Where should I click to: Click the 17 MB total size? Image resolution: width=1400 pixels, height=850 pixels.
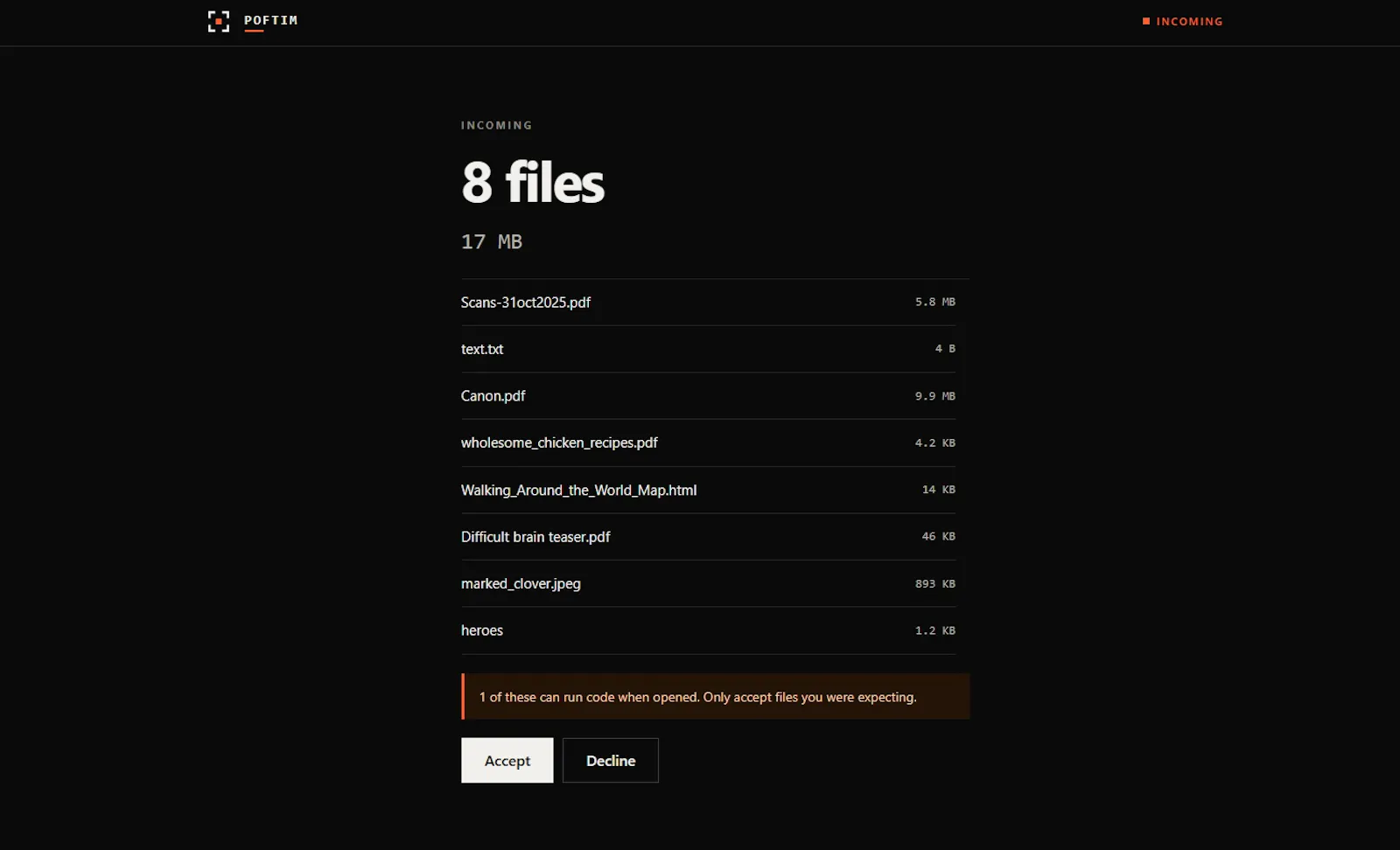coord(492,241)
